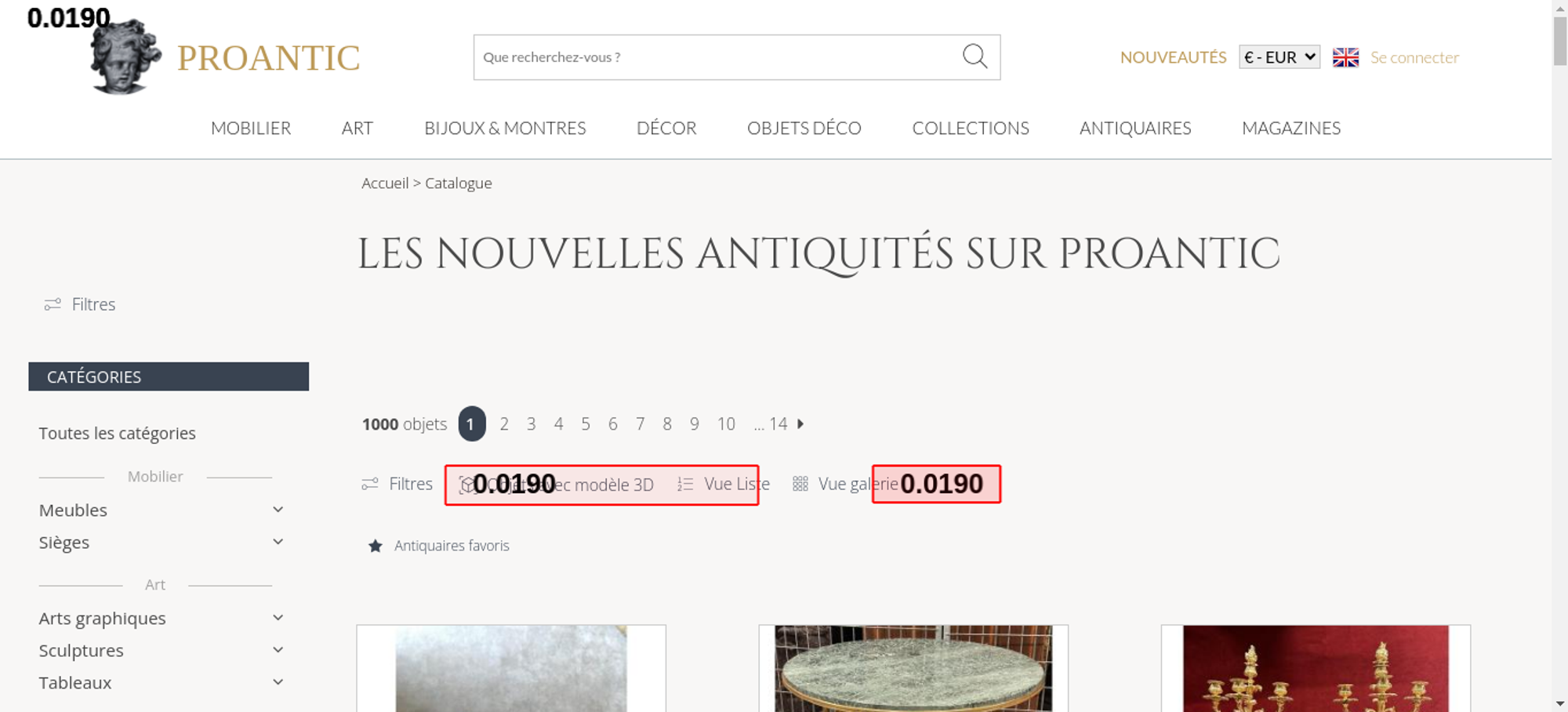Click the Vue Liste list icon
The height and width of the screenshot is (712, 1568).
685,485
